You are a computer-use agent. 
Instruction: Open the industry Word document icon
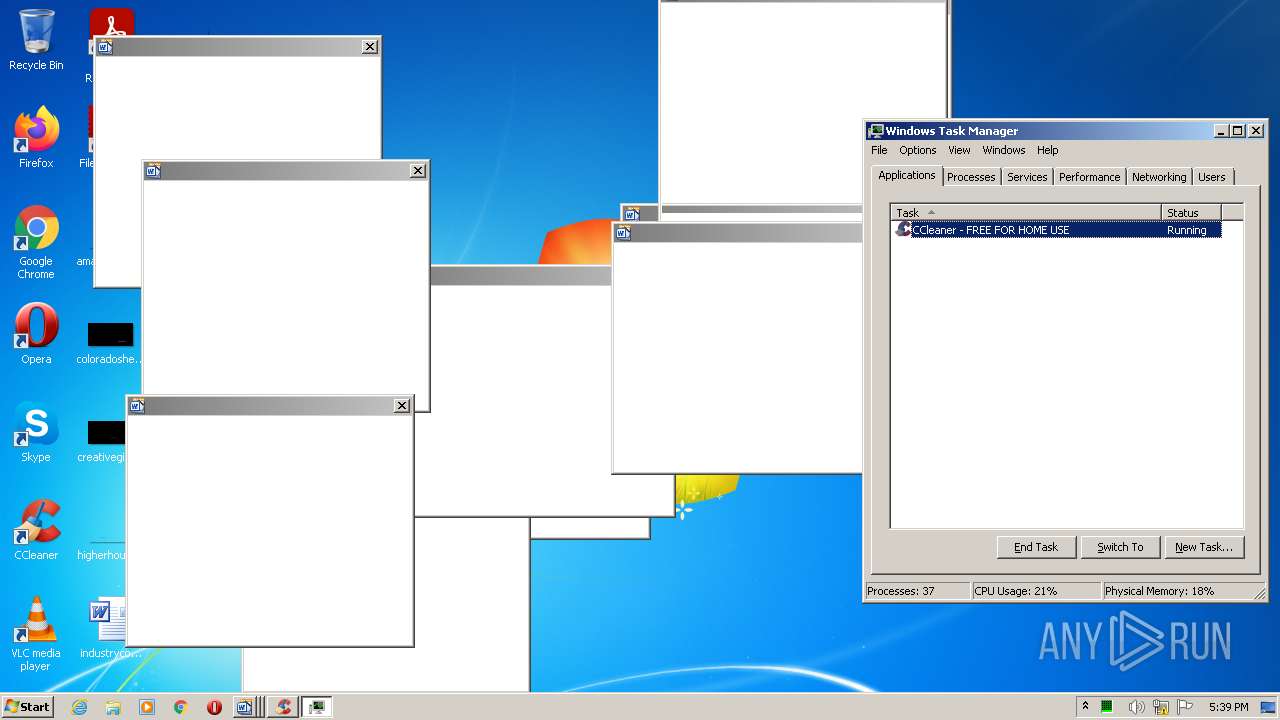click(x=110, y=628)
